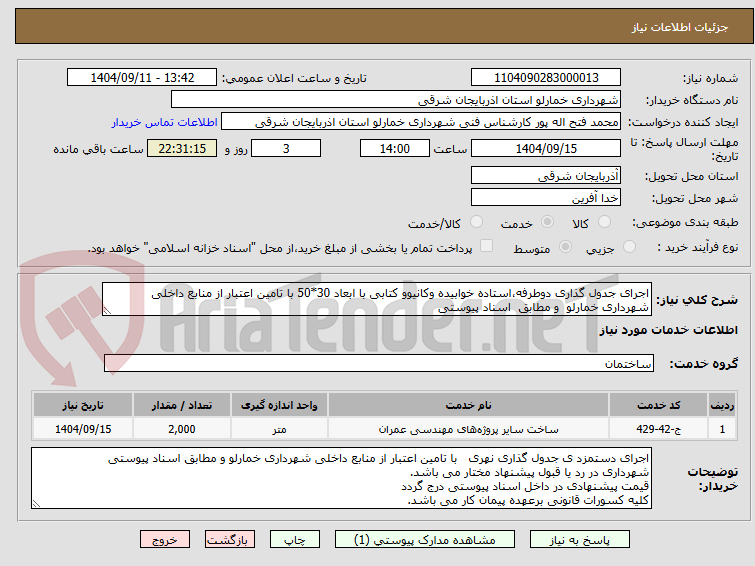Click the نوع فرآیند خرید label
755x566 pixels.
698,247
